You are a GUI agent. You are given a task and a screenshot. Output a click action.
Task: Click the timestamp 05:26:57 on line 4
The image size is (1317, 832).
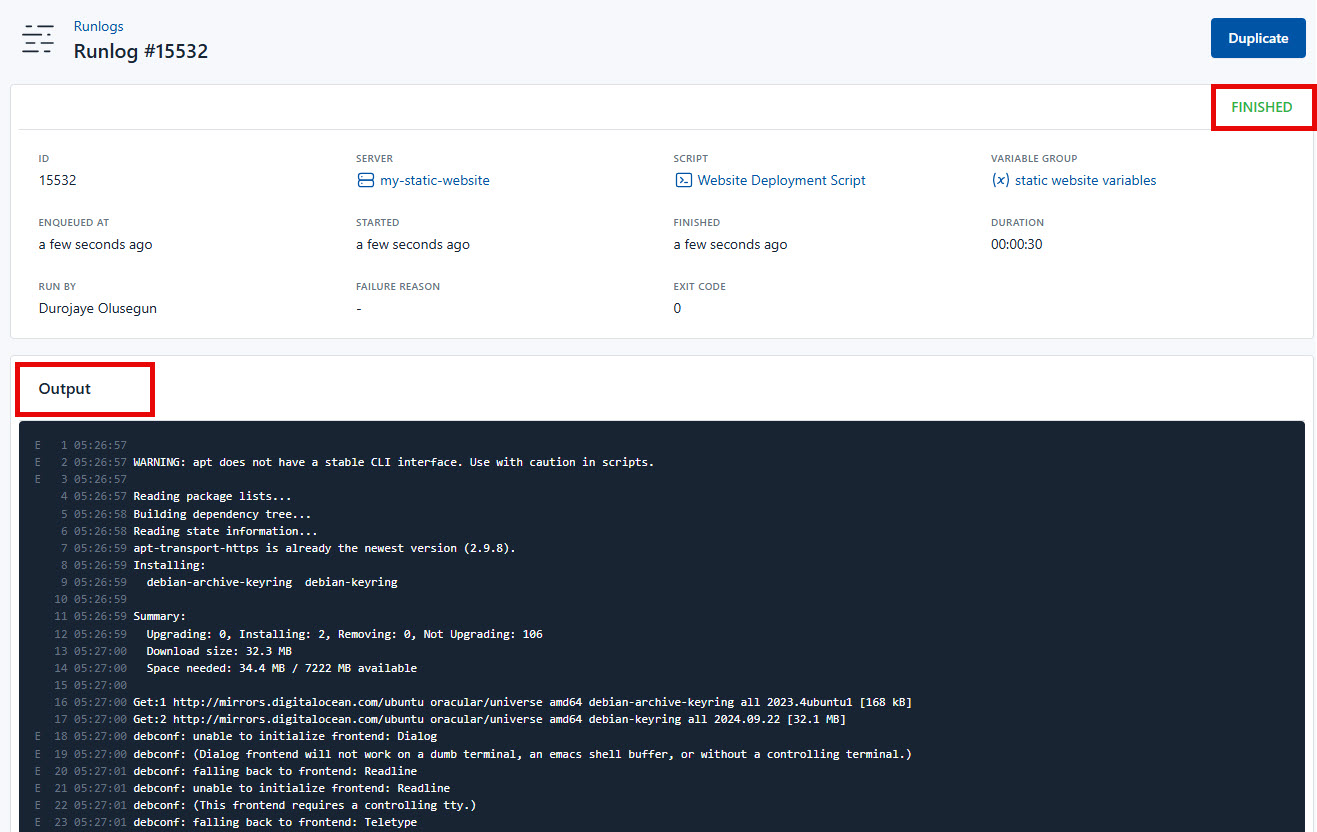point(100,496)
